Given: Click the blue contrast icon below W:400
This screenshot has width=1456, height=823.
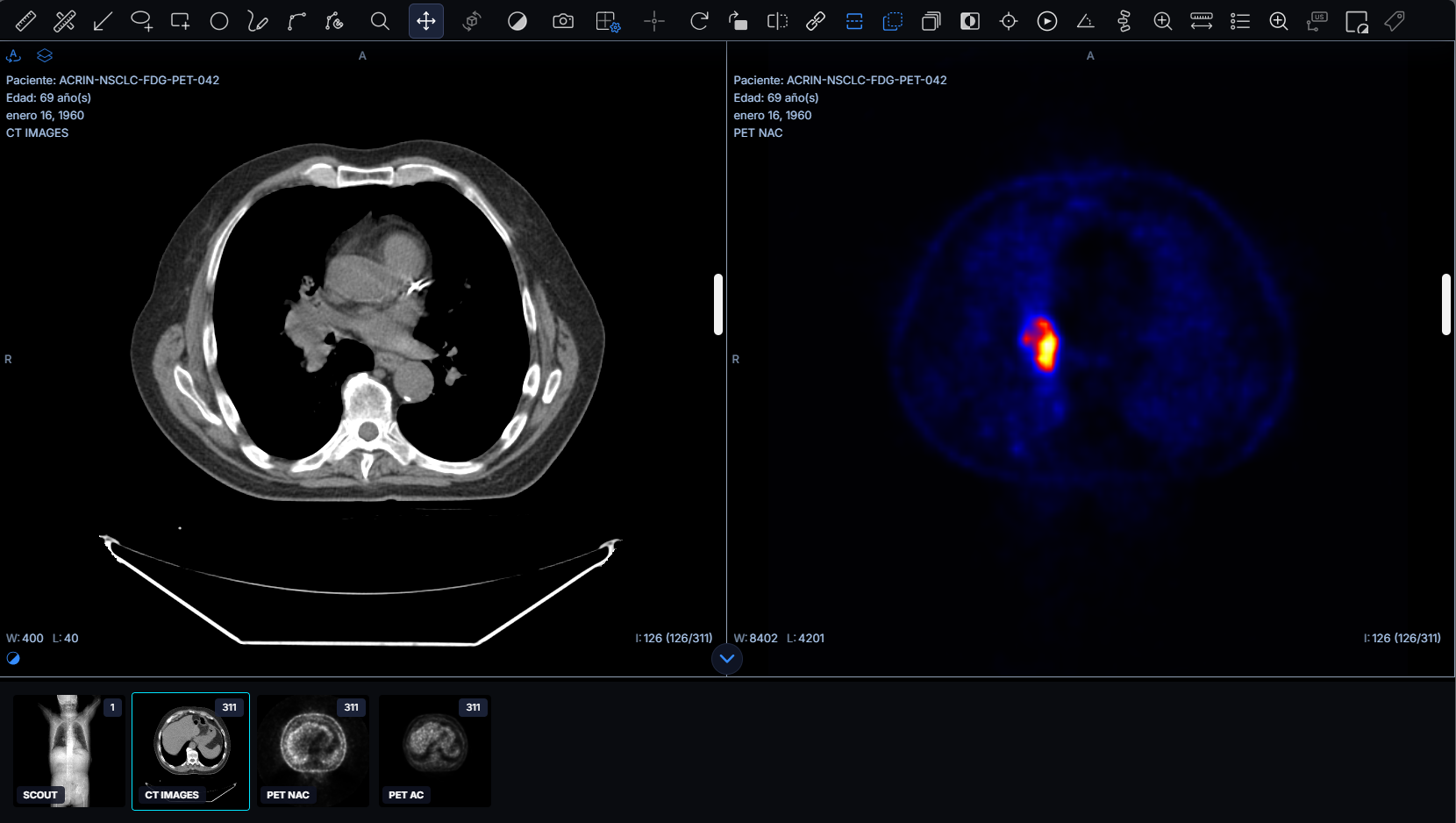Looking at the screenshot, I should 13,659.
